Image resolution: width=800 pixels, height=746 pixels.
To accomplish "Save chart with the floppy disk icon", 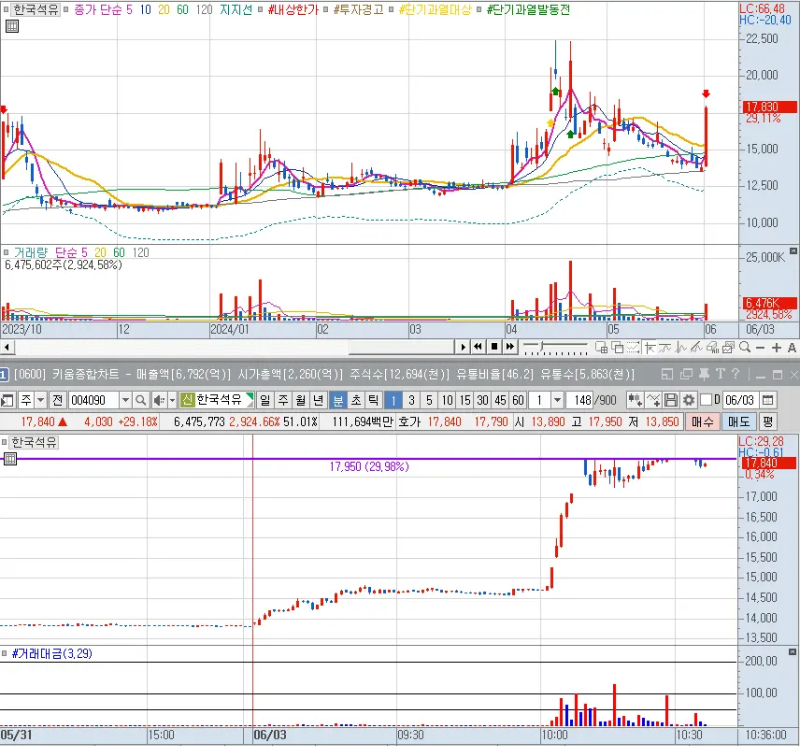I will [x=671, y=400].
